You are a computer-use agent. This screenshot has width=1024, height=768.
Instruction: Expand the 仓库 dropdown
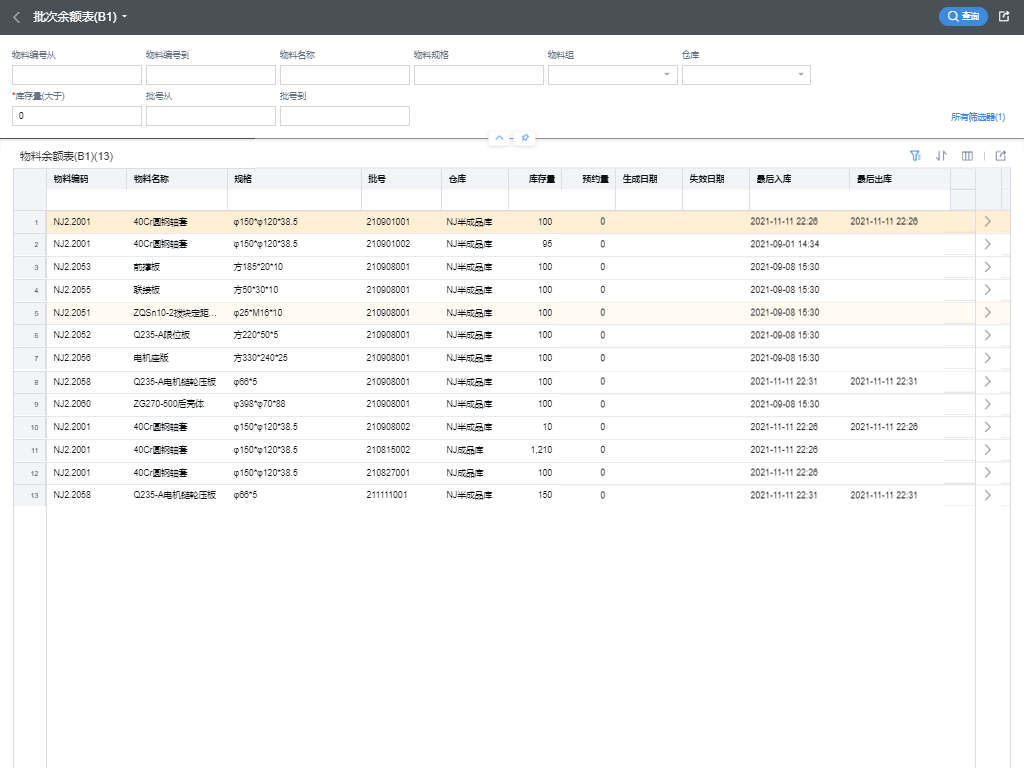tap(801, 75)
